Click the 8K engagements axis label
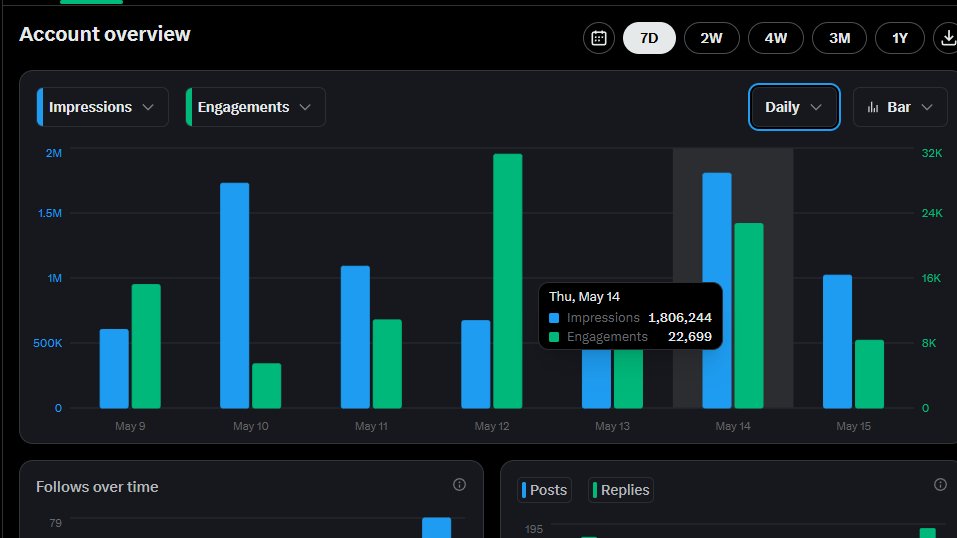Screen dimensions: 957x538 coord(928,343)
